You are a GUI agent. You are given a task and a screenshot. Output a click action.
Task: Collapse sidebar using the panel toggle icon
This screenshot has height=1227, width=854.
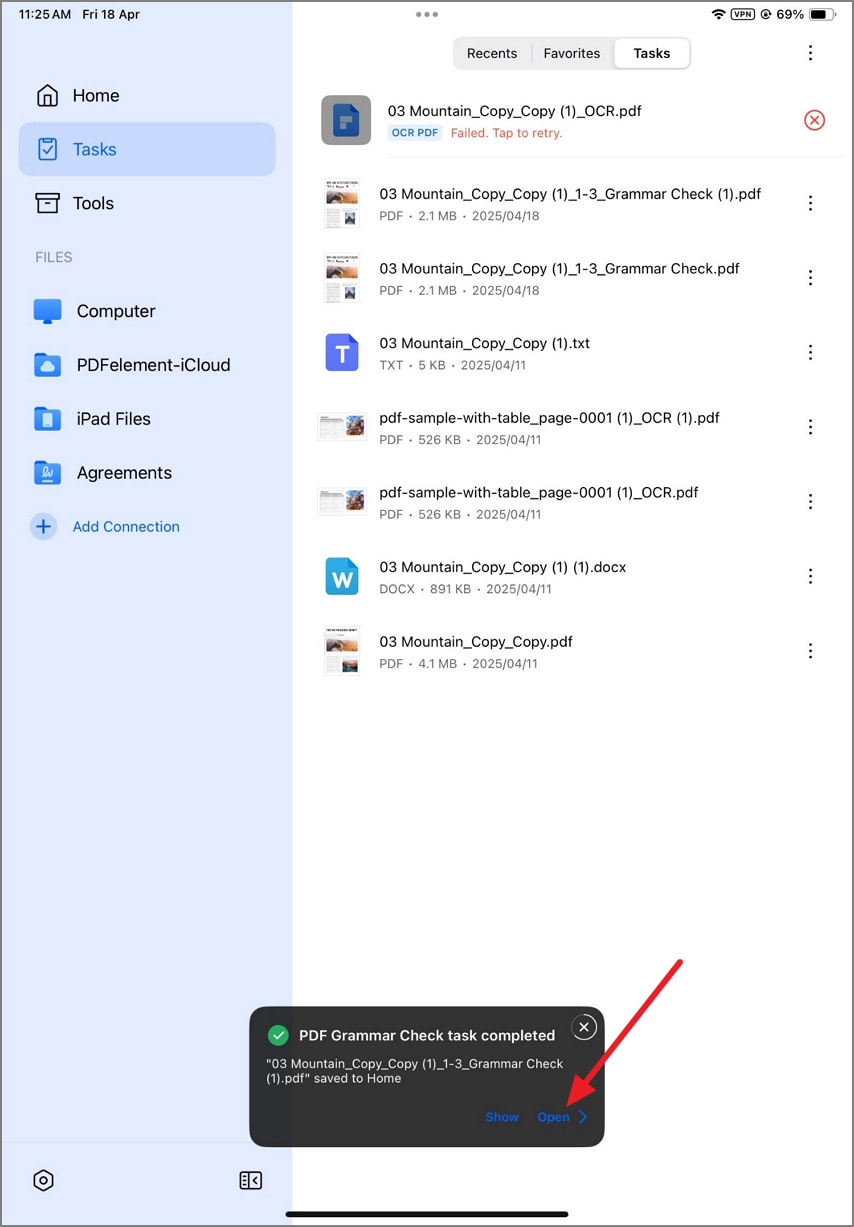[250, 1180]
